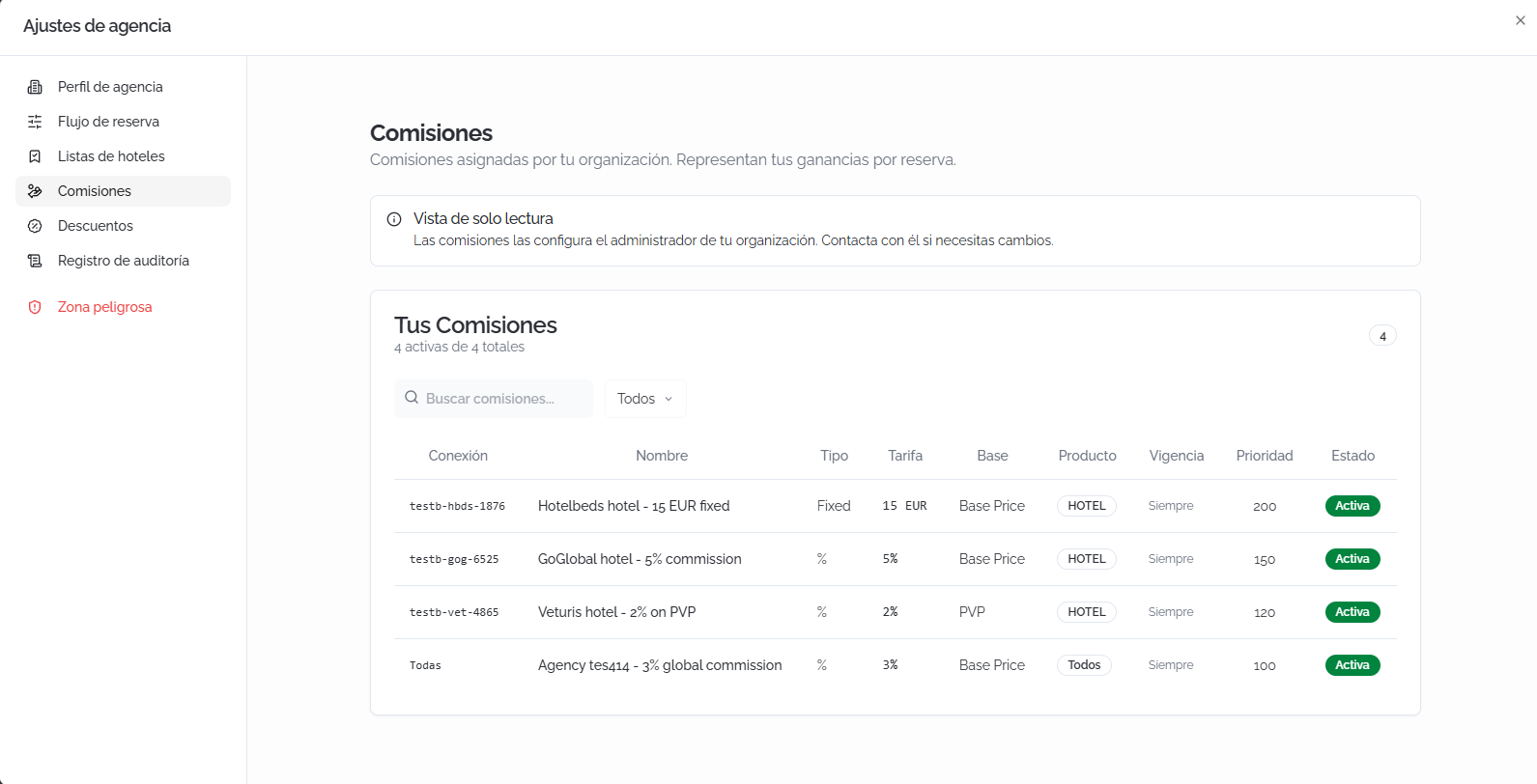The image size is (1537, 784).
Task: Close the Ajustes de agencia dialog
Action: coord(1521,20)
